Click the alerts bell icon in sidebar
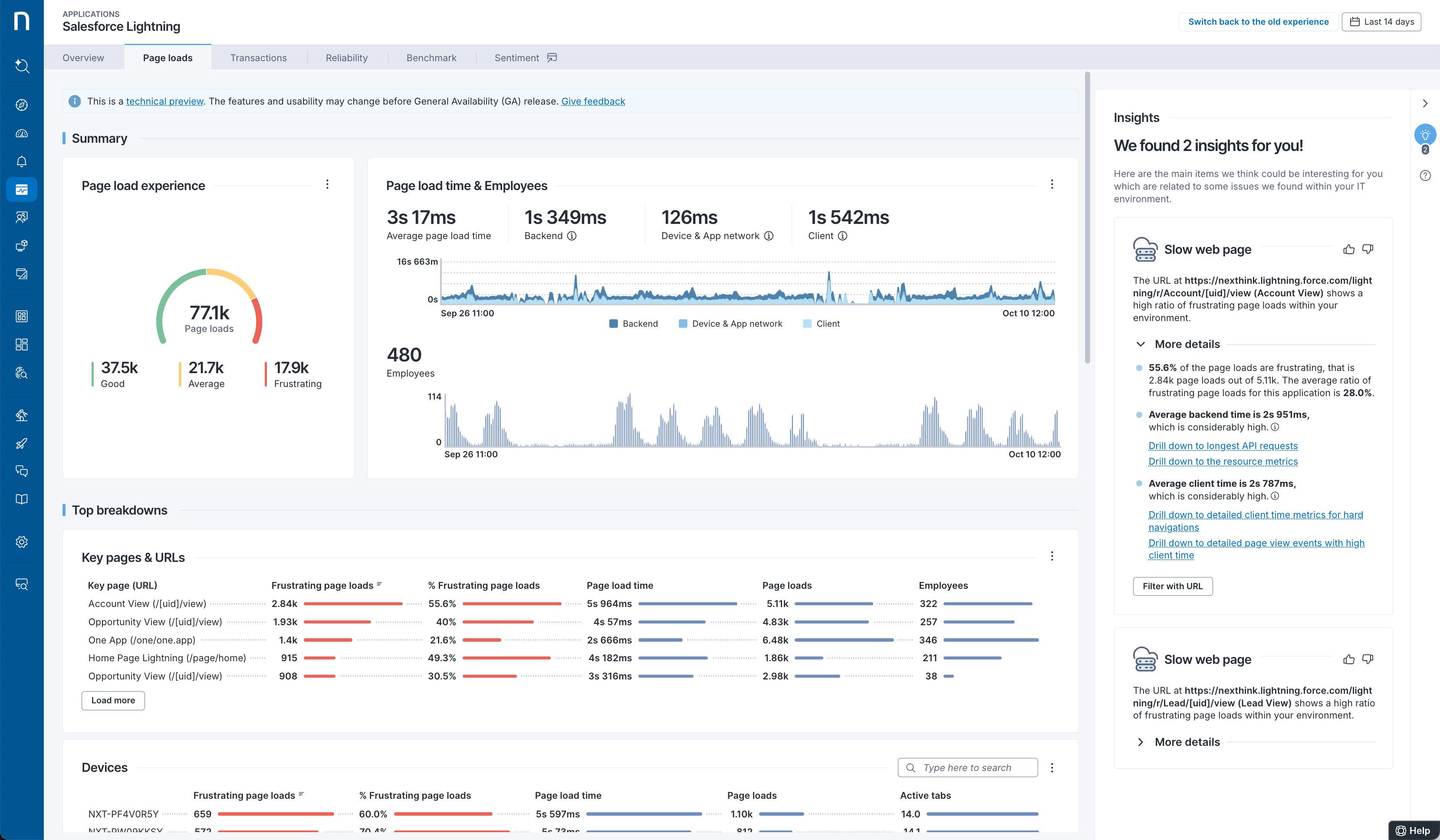 point(22,161)
